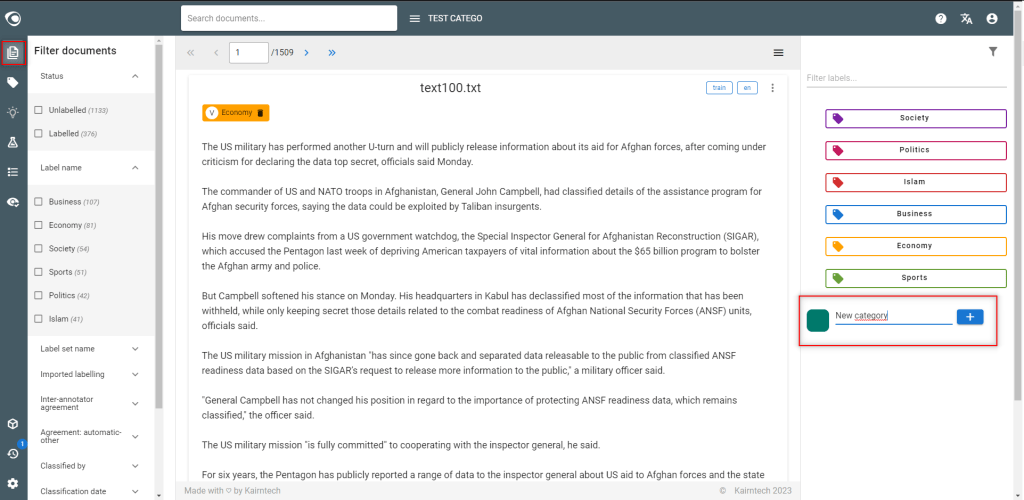Open the Documents view in sidebar

[13, 53]
